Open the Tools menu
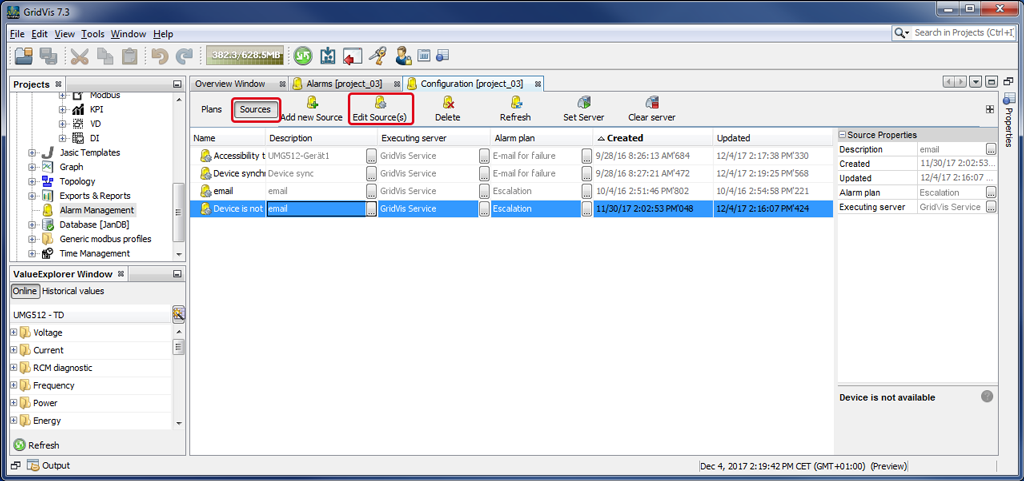Screen dimensions: 1024x481 (92, 34)
